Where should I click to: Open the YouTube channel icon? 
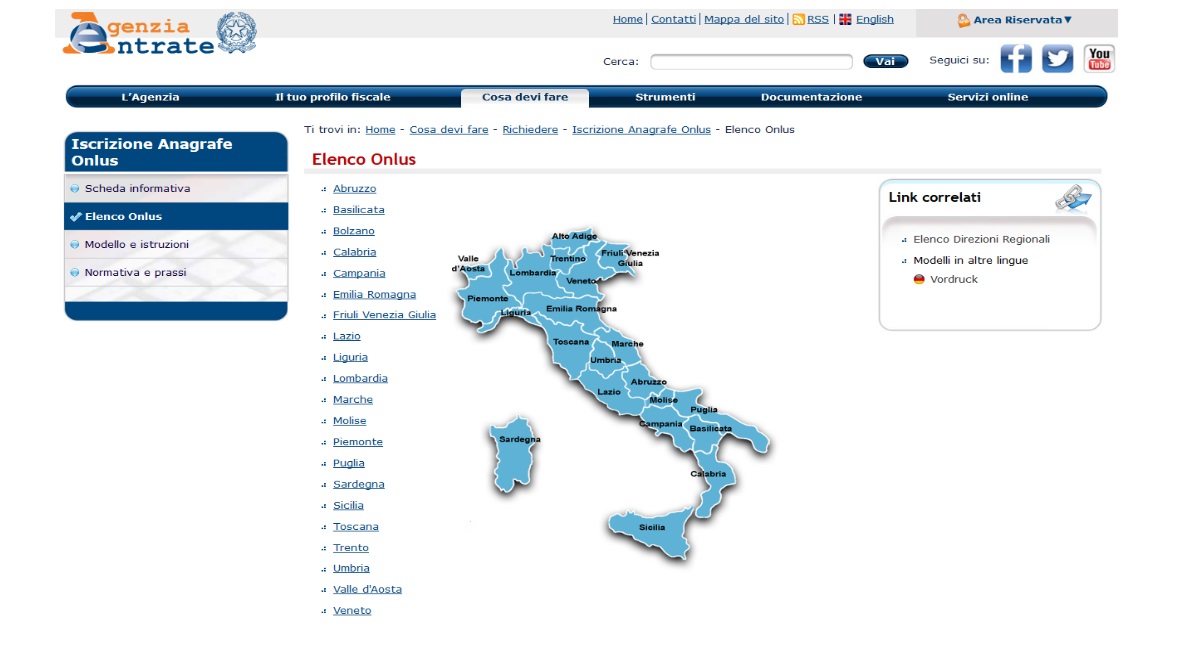pyautogui.click(x=1099, y=59)
